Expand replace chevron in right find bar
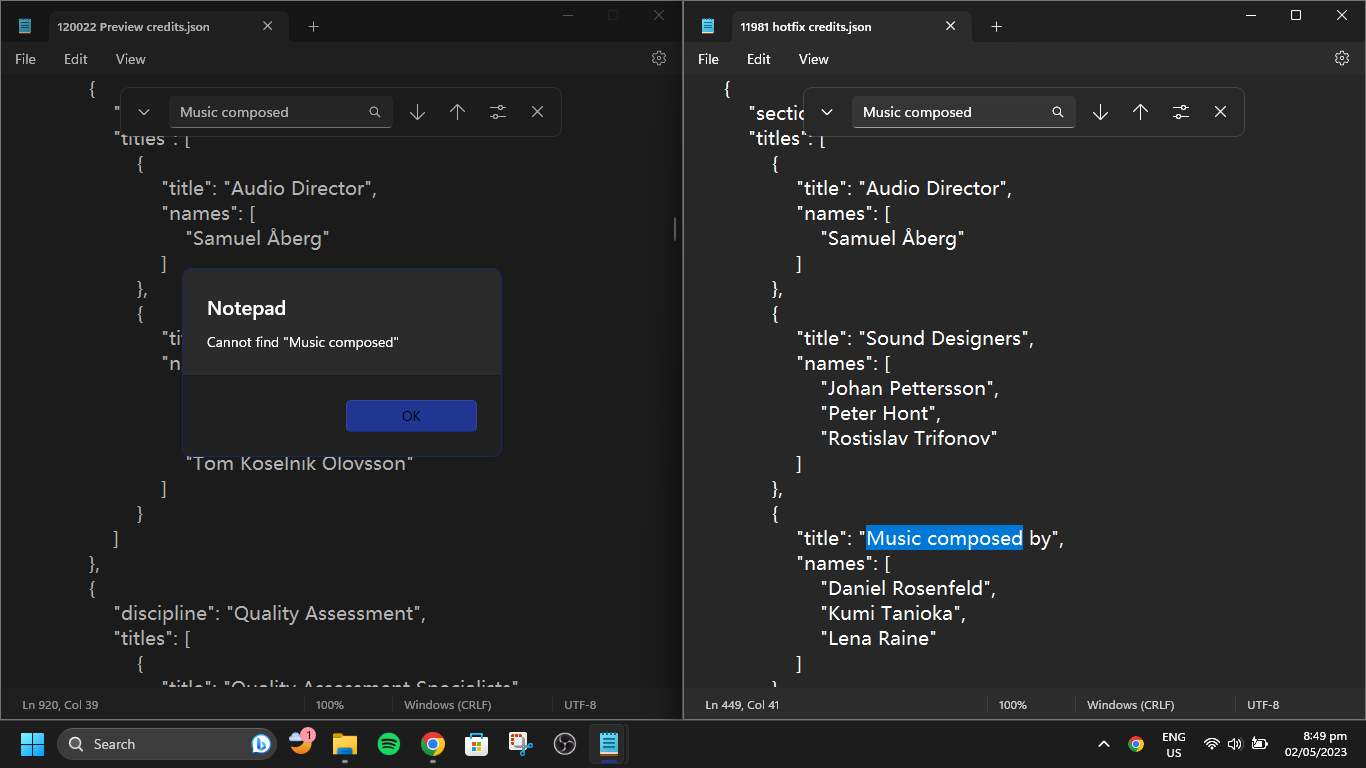The height and width of the screenshot is (768, 1366). 827,112
